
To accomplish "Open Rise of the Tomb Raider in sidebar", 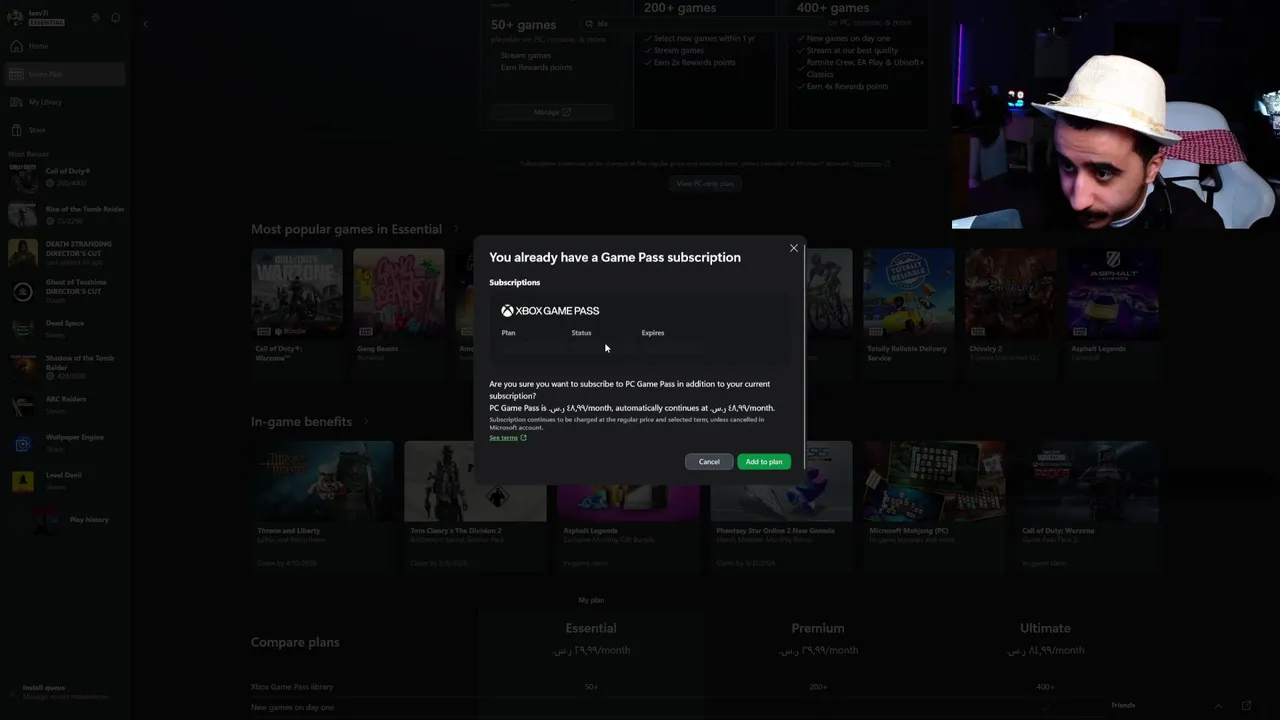I will 67,214.
